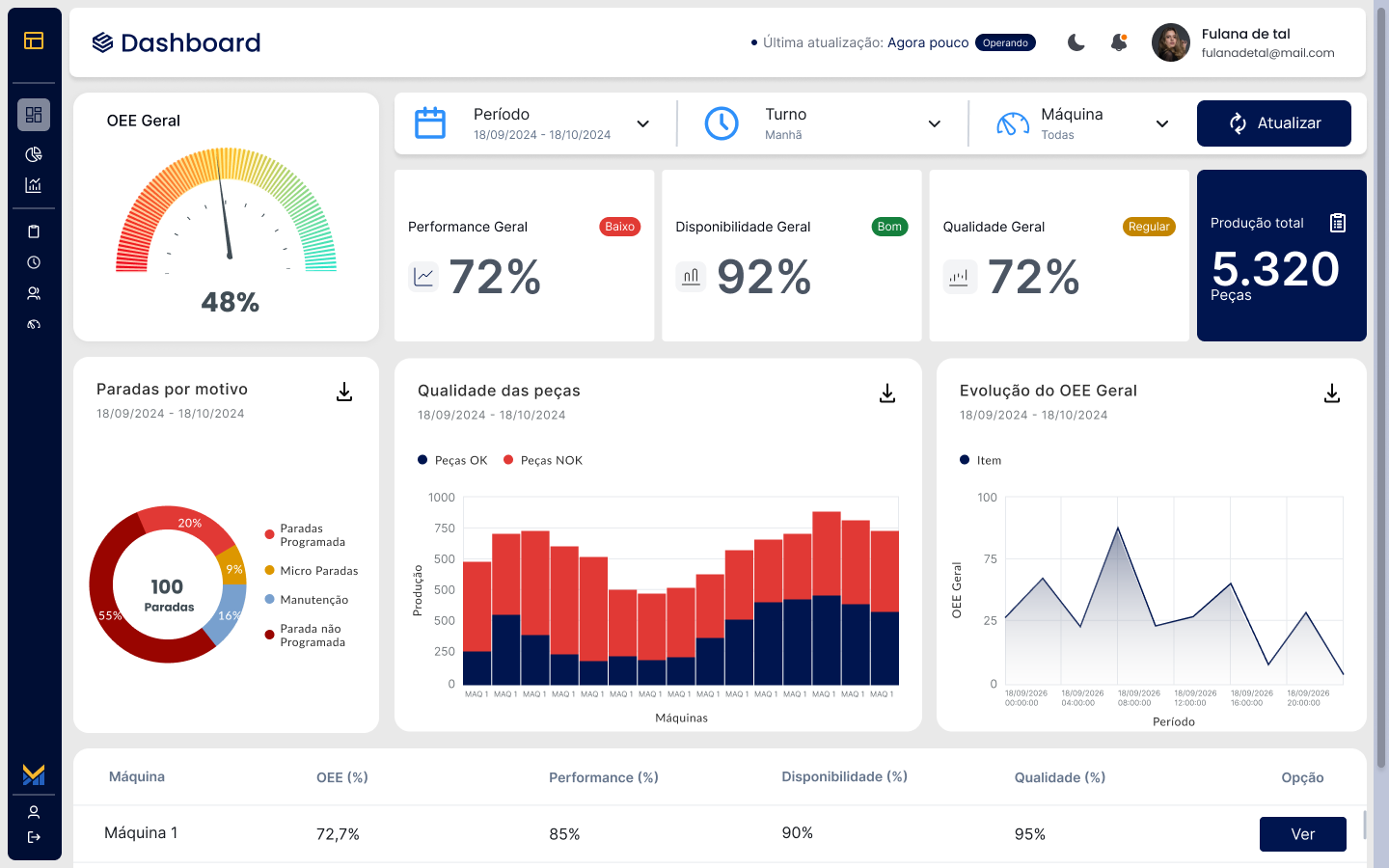Image resolution: width=1389 pixels, height=868 pixels.
Task: Sort by the OEE (%) column header
Action: point(342,777)
